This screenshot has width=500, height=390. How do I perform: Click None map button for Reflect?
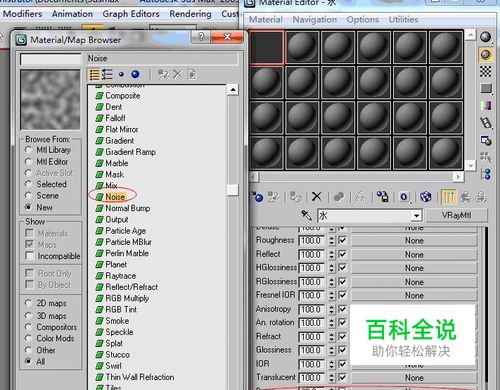(414, 255)
